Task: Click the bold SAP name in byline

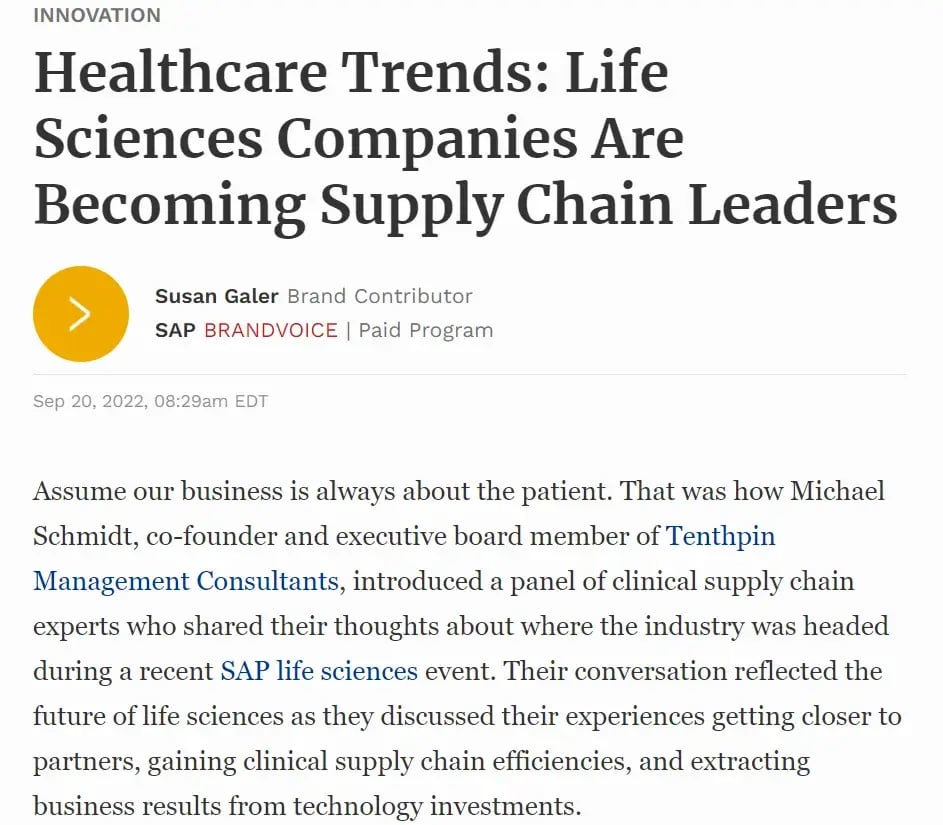Action: 175,330
